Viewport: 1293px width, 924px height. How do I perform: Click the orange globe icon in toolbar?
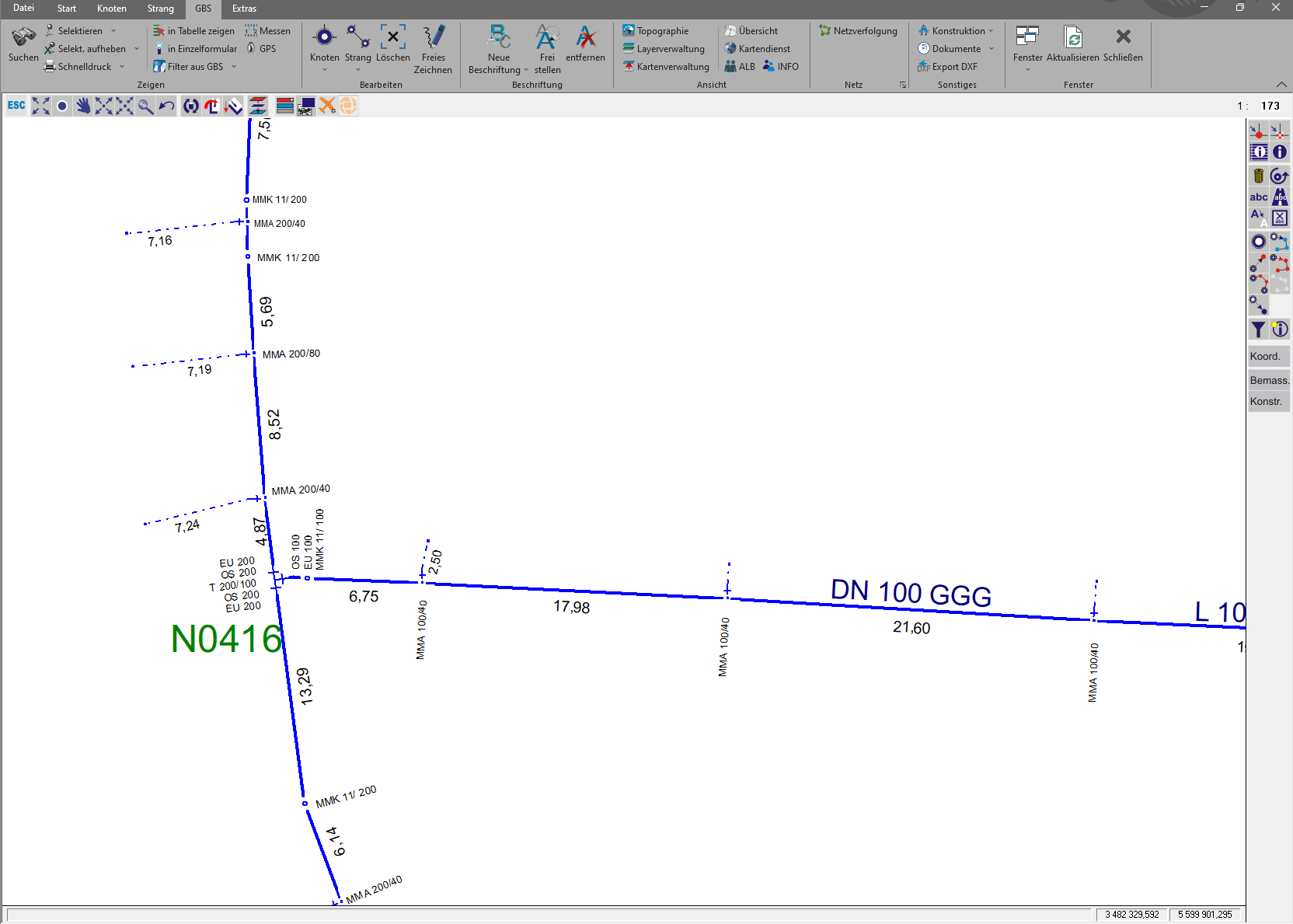pyautogui.click(x=349, y=106)
